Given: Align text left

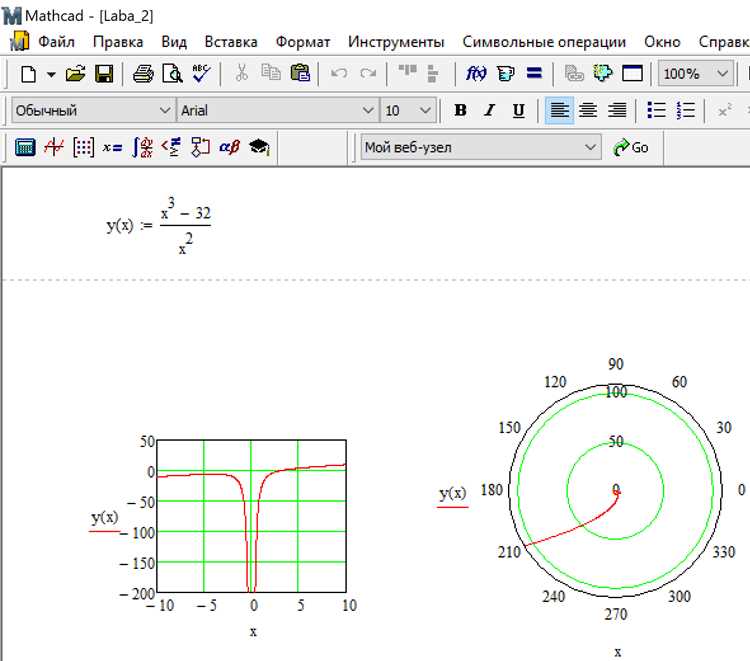Looking at the screenshot, I should 559,110.
